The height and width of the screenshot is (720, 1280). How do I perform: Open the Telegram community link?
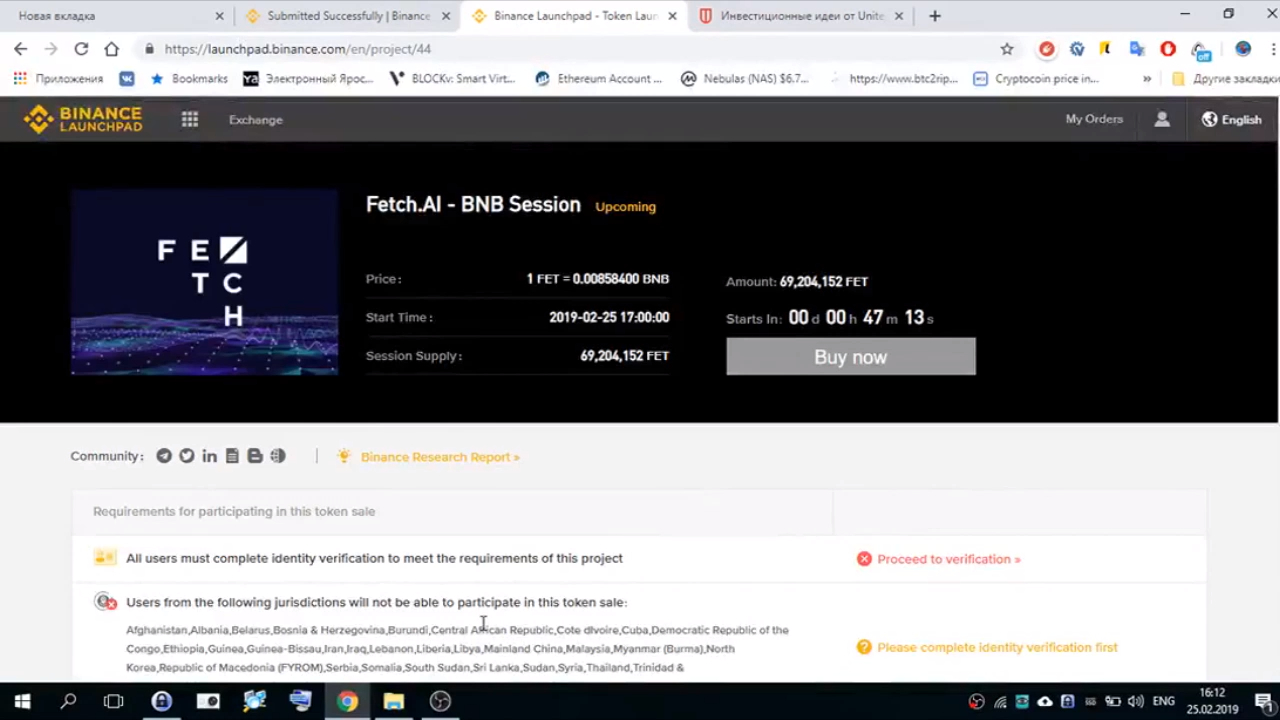(164, 456)
